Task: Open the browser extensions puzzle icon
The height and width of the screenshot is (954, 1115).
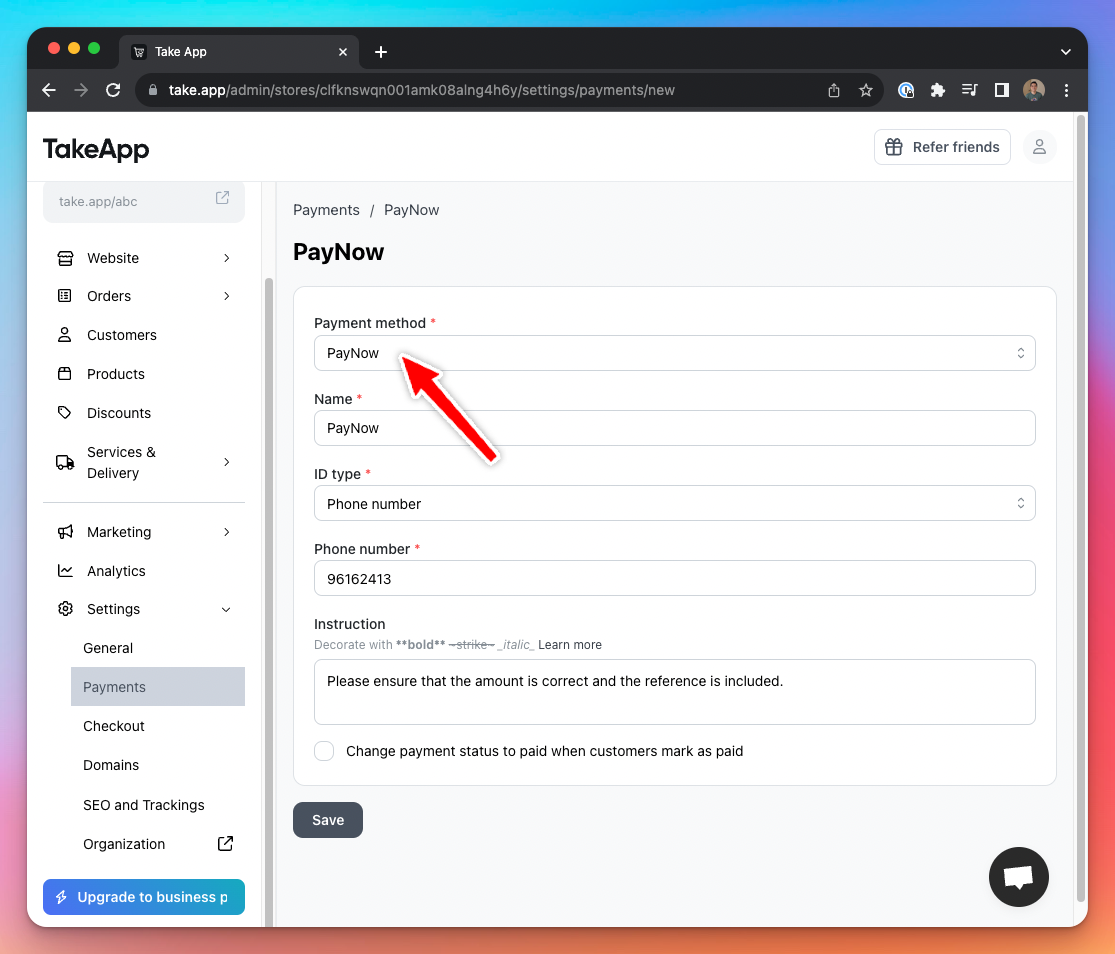Action: click(x=938, y=90)
